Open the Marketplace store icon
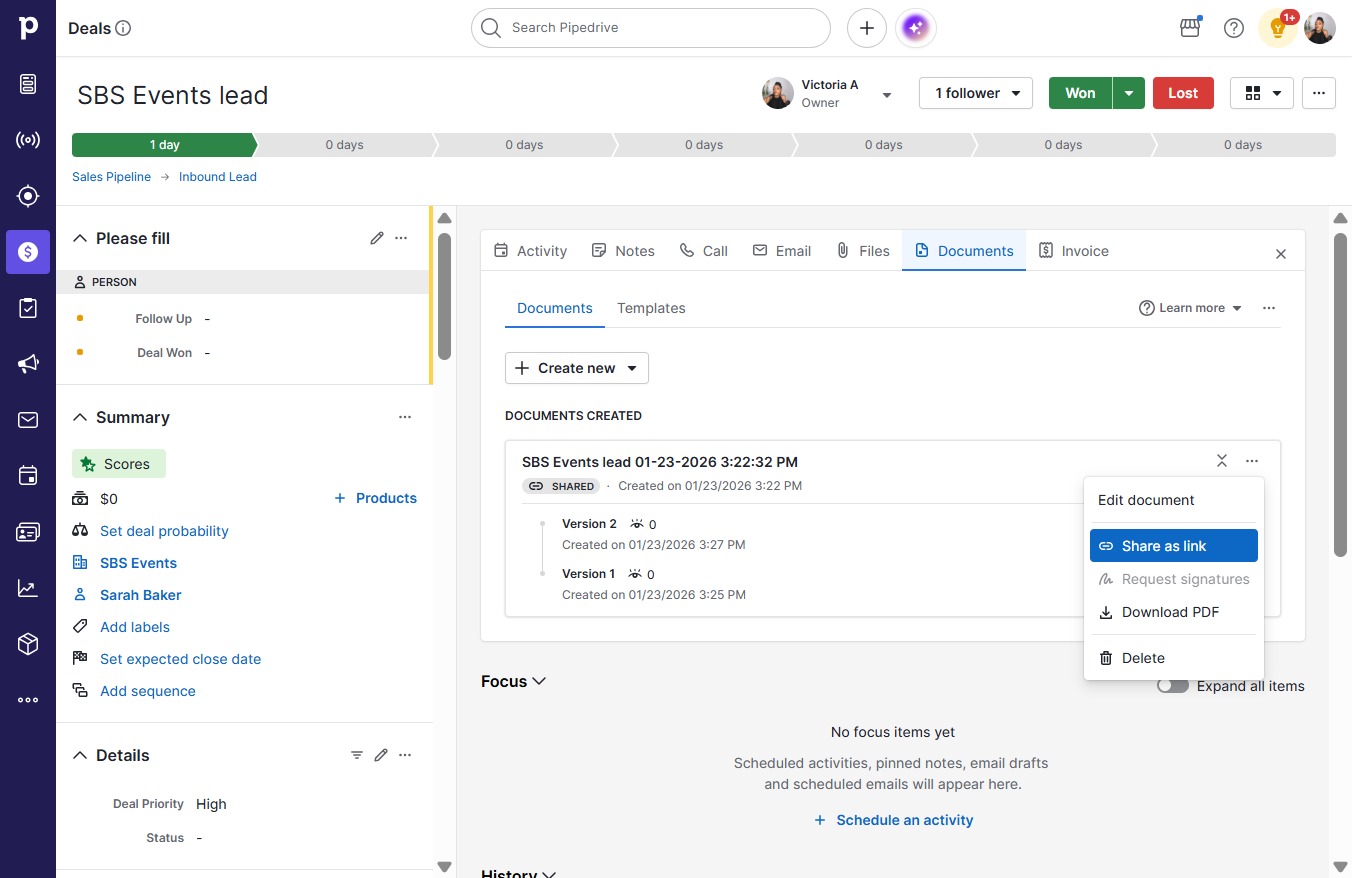The width and height of the screenshot is (1352, 878). click(x=1190, y=28)
